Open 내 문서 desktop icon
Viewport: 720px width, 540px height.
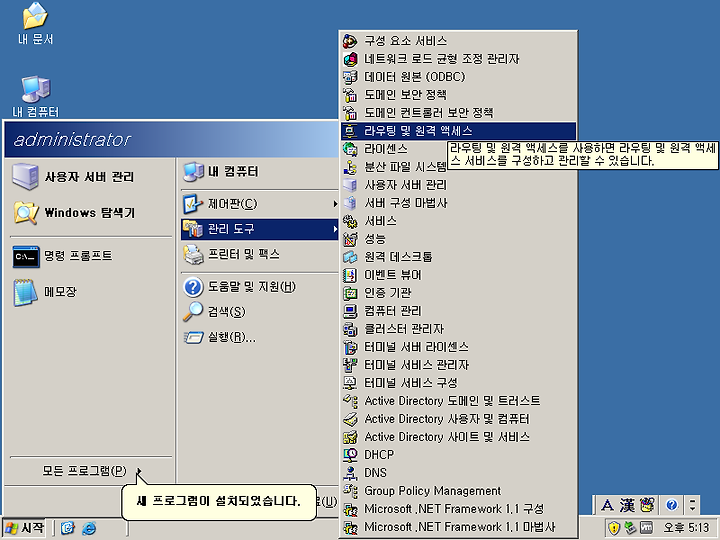coord(35,23)
